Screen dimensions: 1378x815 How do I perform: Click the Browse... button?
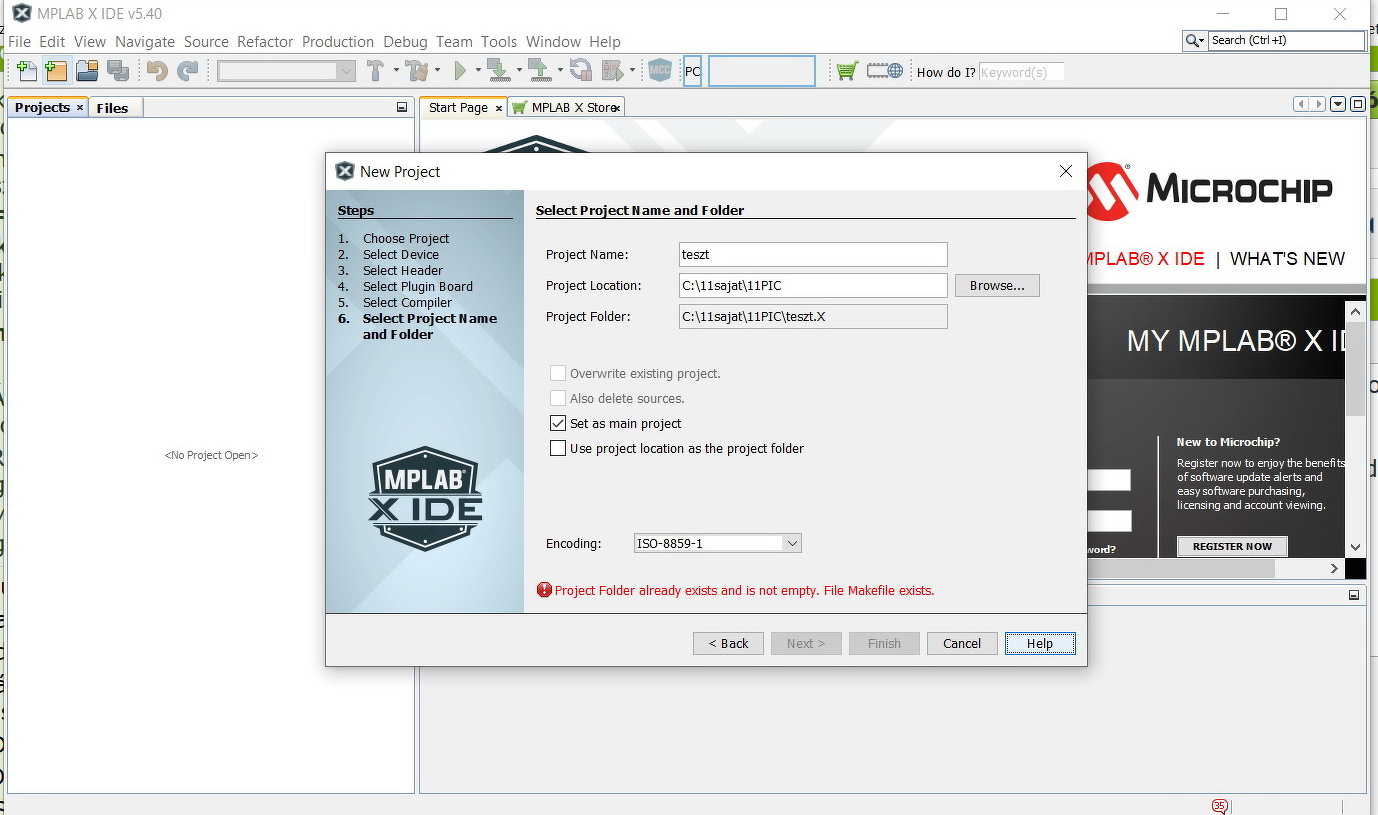(997, 286)
